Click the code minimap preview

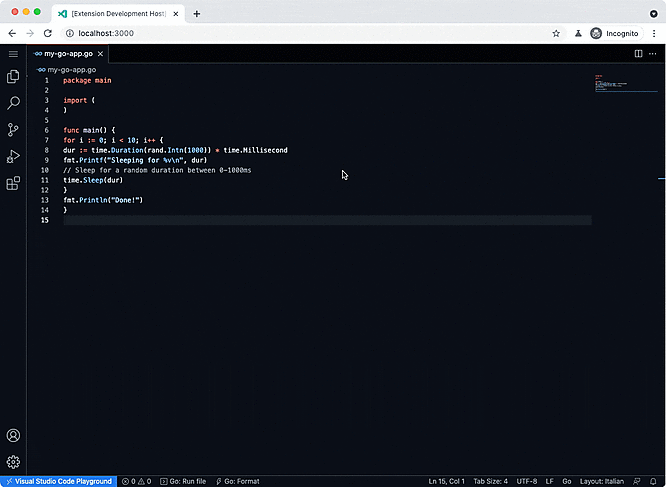tap(626, 83)
